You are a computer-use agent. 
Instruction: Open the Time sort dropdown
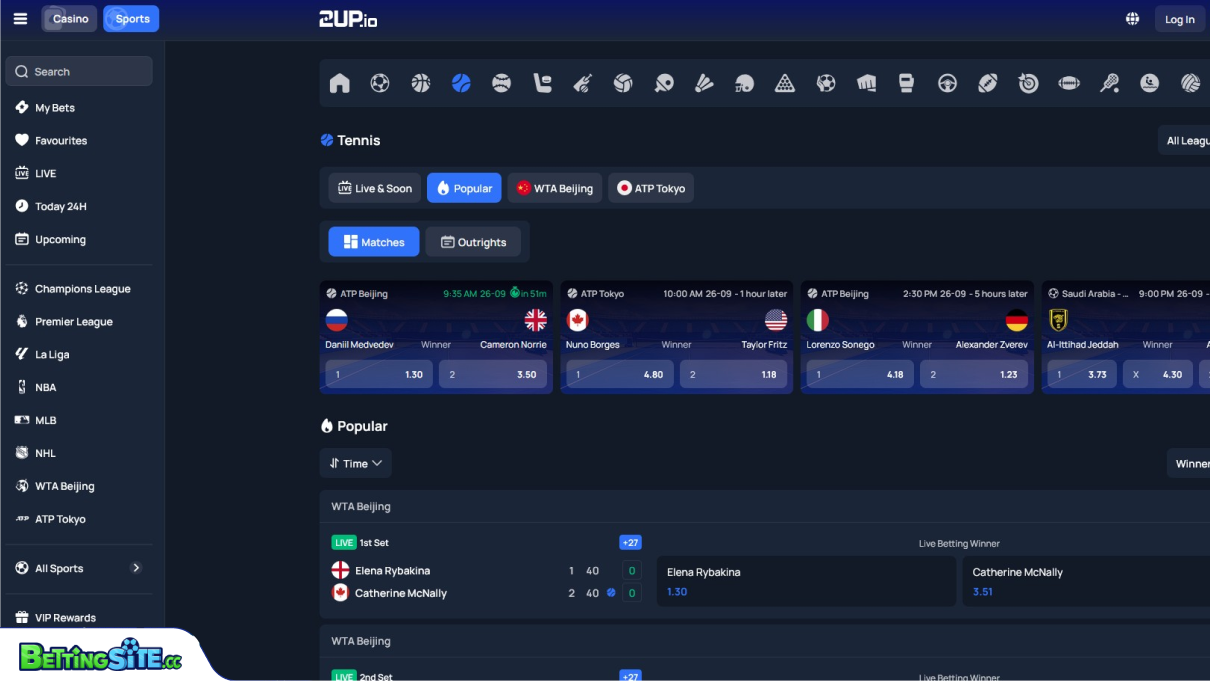355,463
